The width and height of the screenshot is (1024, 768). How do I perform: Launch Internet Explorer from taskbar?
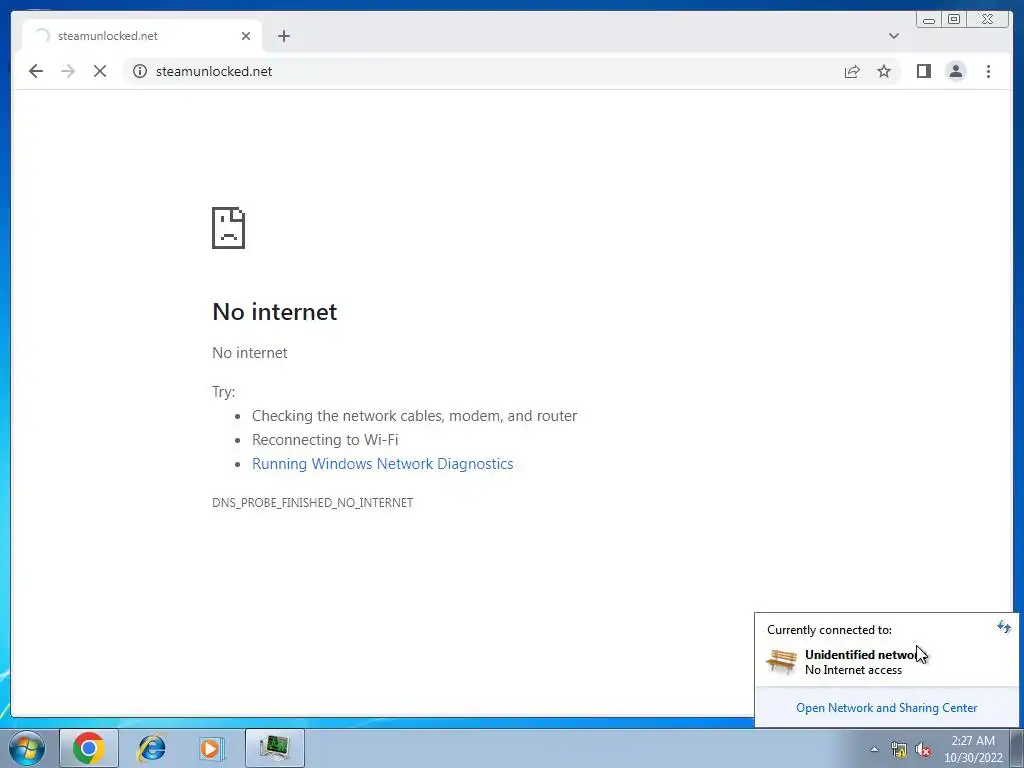click(152, 748)
